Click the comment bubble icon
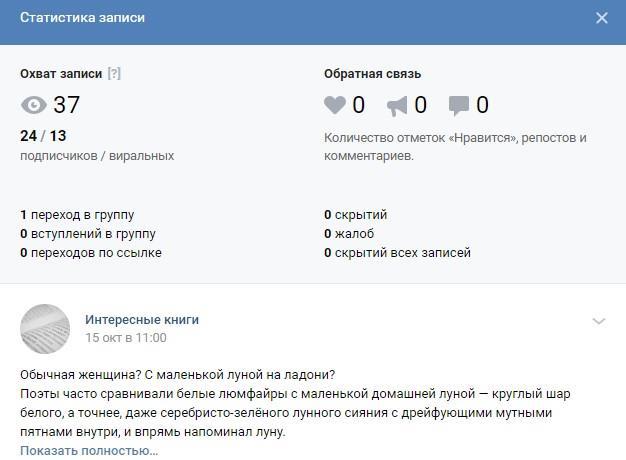The width and height of the screenshot is (626, 460). [x=459, y=105]
